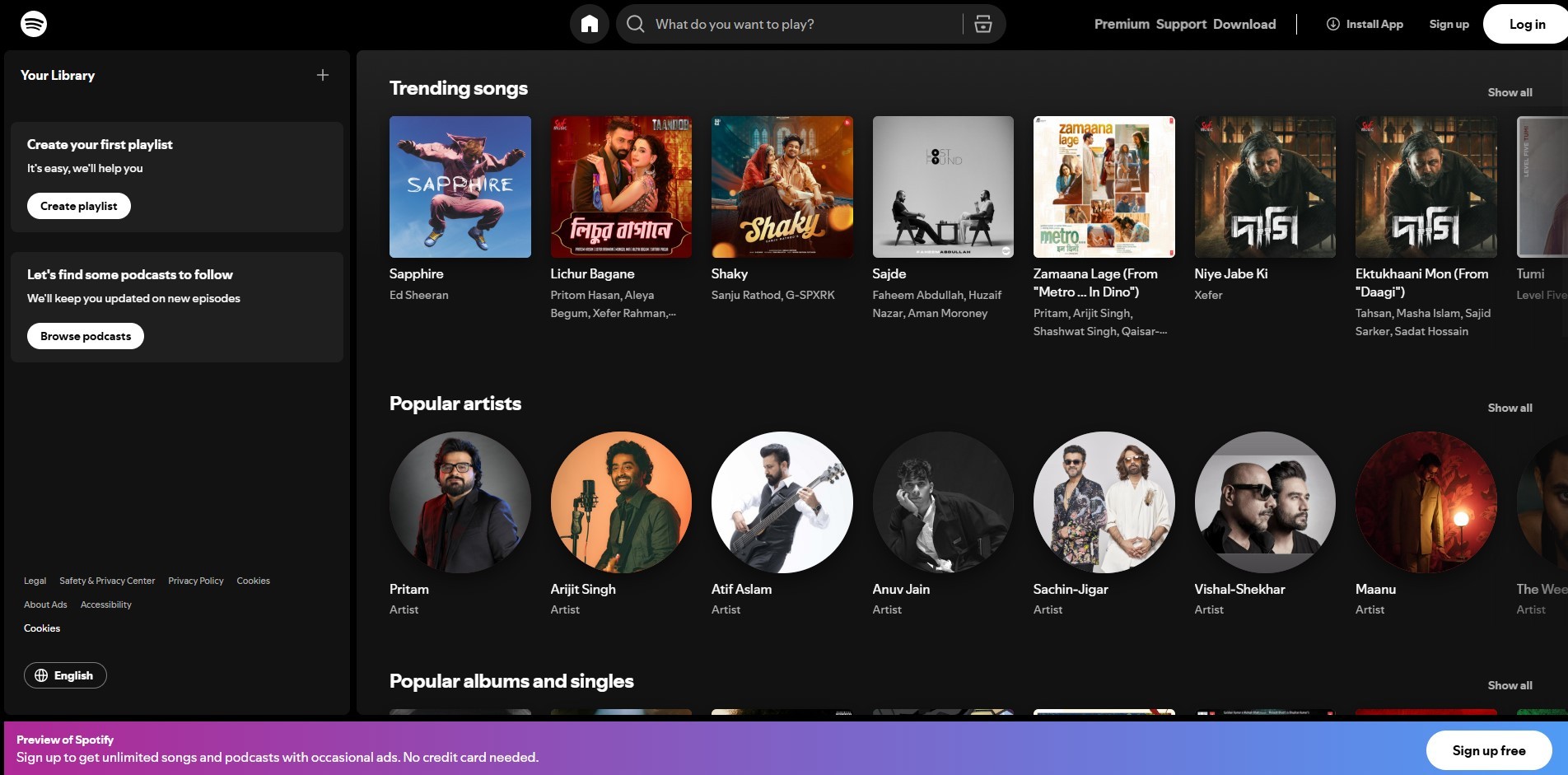Screen dimensions: 1568x775
Task: Click Install App in the top bar
Action: pyautogui.click(x=1365, y=24)
